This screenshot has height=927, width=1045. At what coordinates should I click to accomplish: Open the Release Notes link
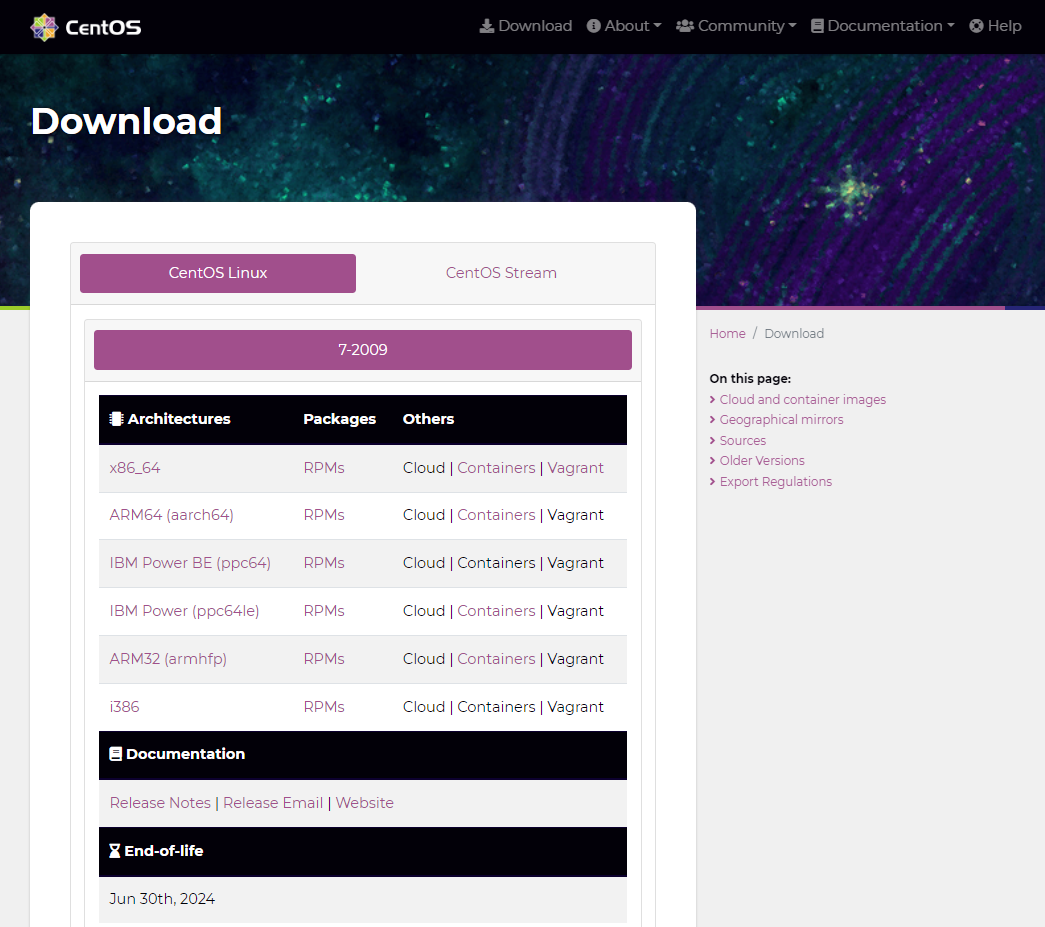[160, 803]
